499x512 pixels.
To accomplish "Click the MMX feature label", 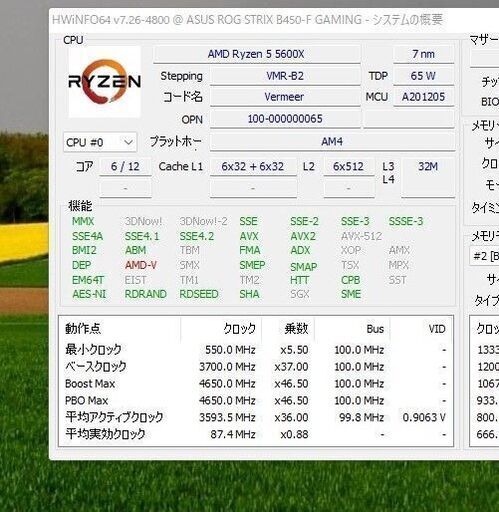I will (83, 221).
